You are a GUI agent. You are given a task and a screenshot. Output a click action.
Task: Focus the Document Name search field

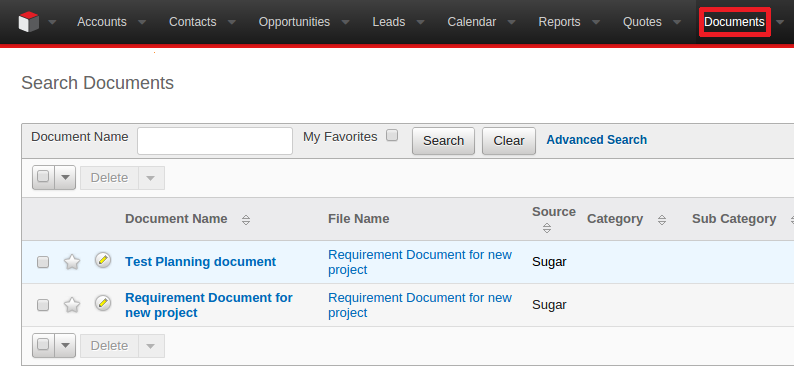click(215, 141)
